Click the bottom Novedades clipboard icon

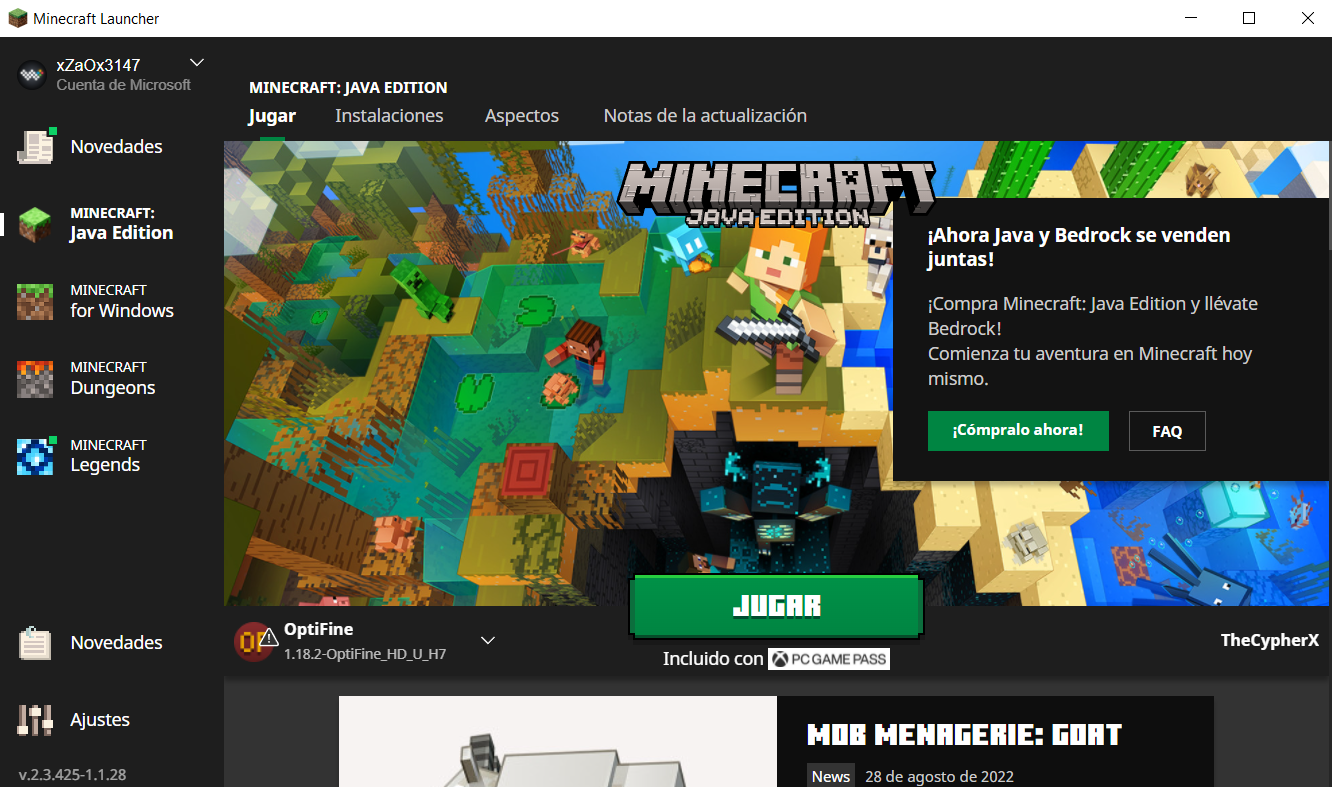35,643
